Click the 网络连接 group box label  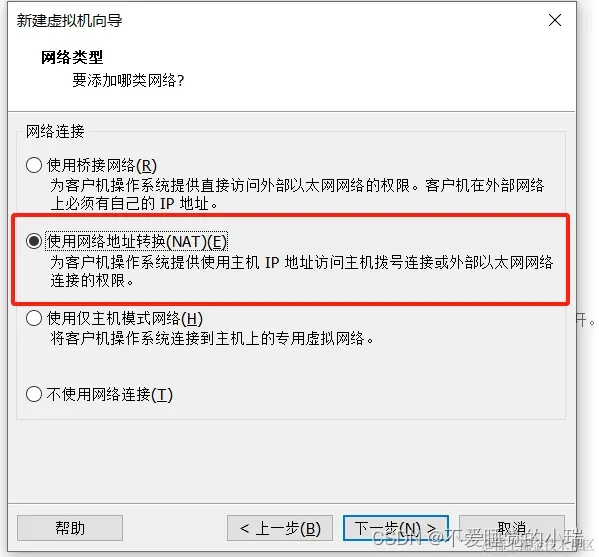[x=55, y=131]
